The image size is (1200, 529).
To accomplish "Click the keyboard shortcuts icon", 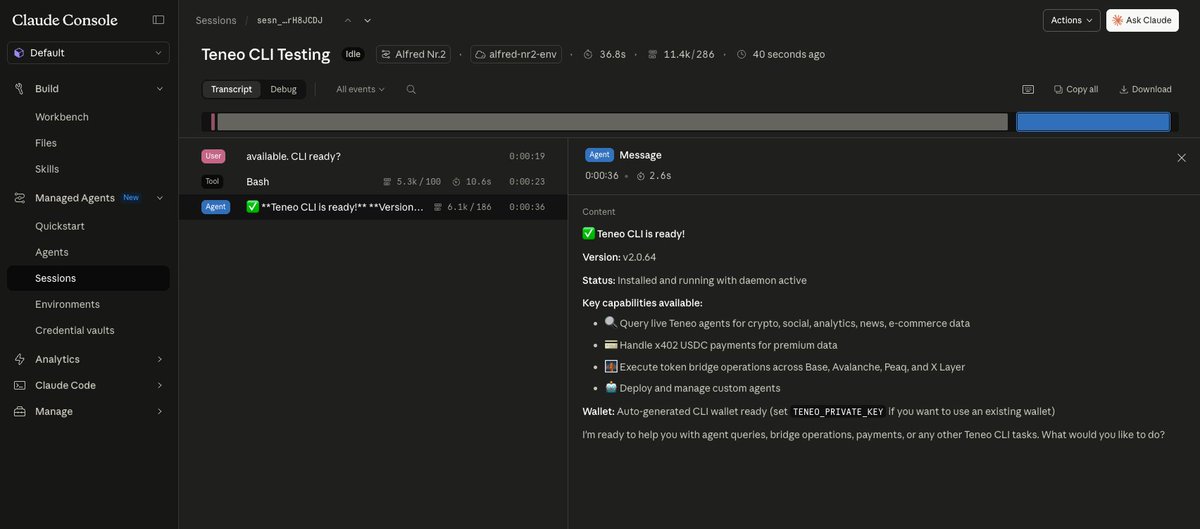I will click(x=1028, y=89).
